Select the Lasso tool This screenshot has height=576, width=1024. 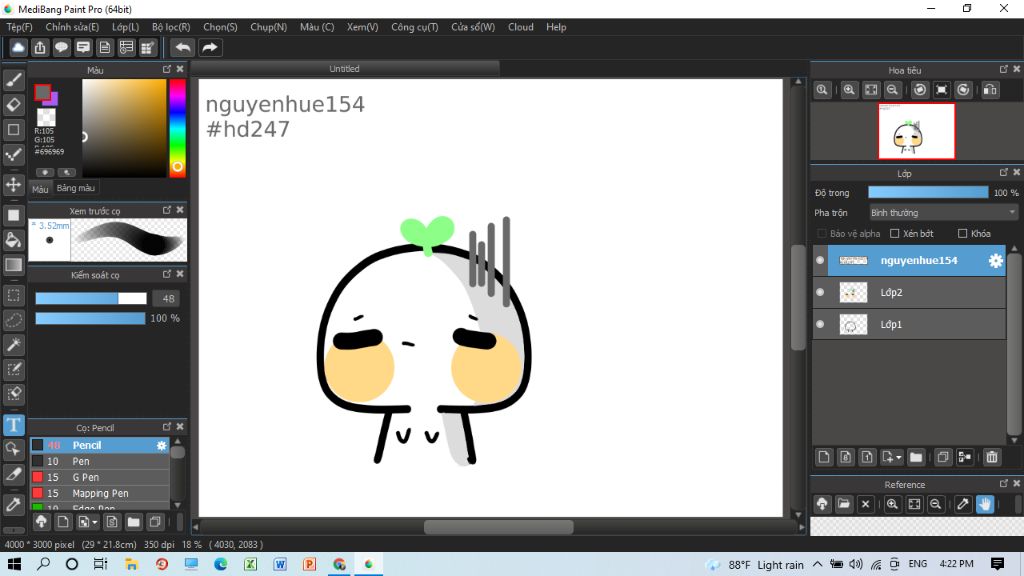pos(14,320)
